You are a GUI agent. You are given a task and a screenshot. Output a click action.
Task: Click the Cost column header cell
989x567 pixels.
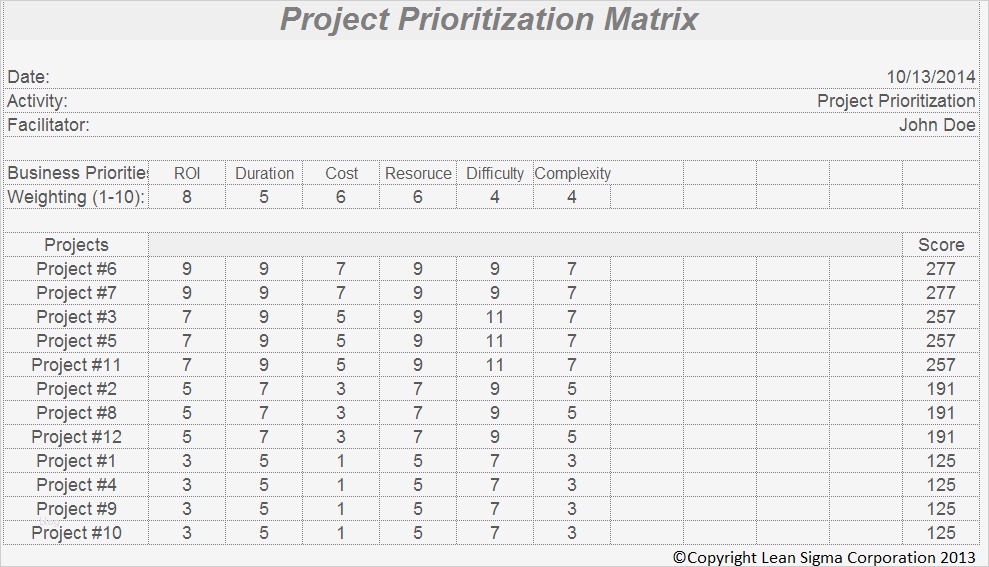coord(341,173)
